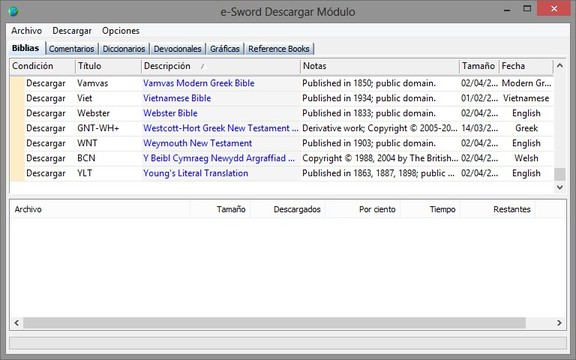Click Descargar status in WNT row
Viewport: 576px width, 360px height.
point(46,144)
